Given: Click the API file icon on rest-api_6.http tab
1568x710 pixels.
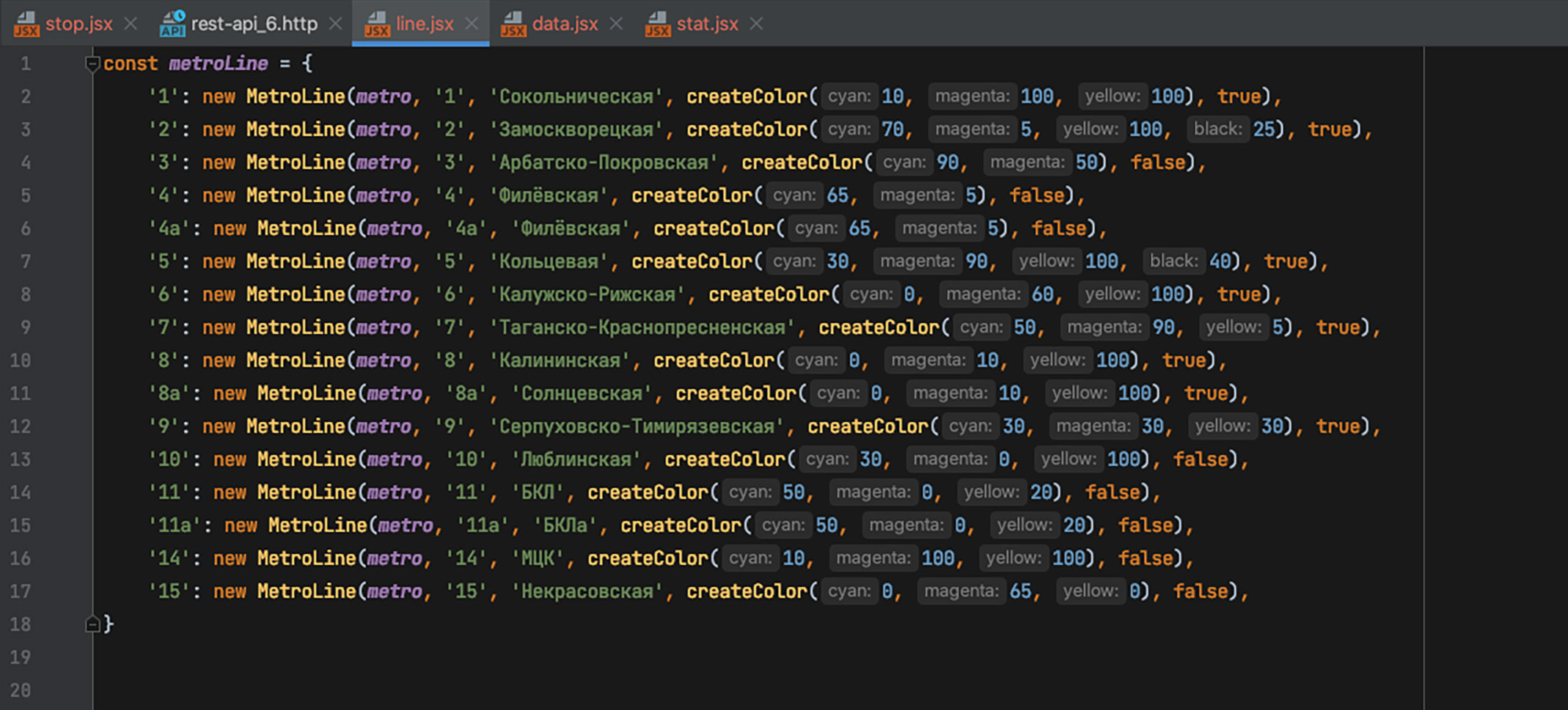Looking at the screenshot, I should (172, 24).
